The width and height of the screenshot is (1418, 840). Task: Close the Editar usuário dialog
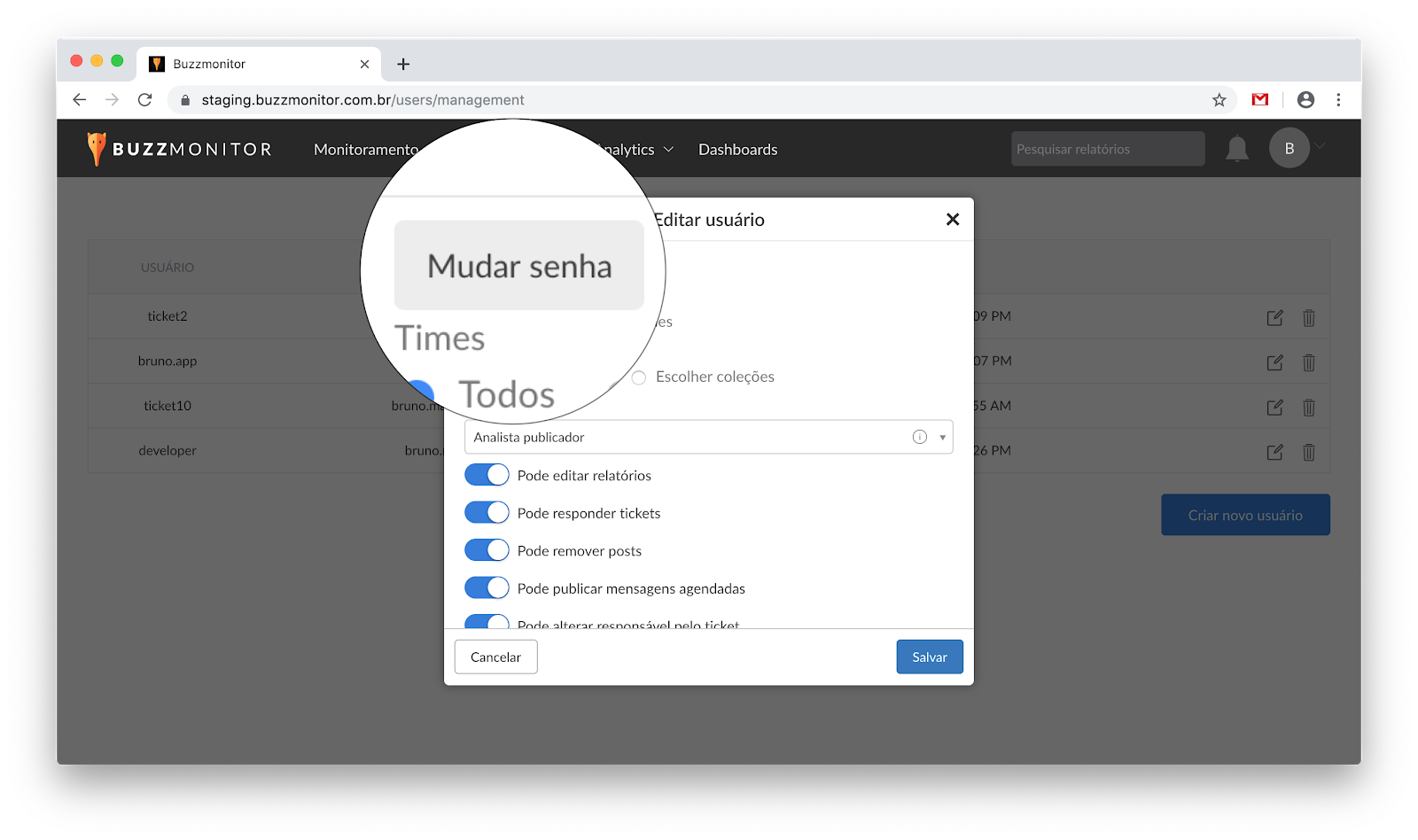click(x=952, y=219)
